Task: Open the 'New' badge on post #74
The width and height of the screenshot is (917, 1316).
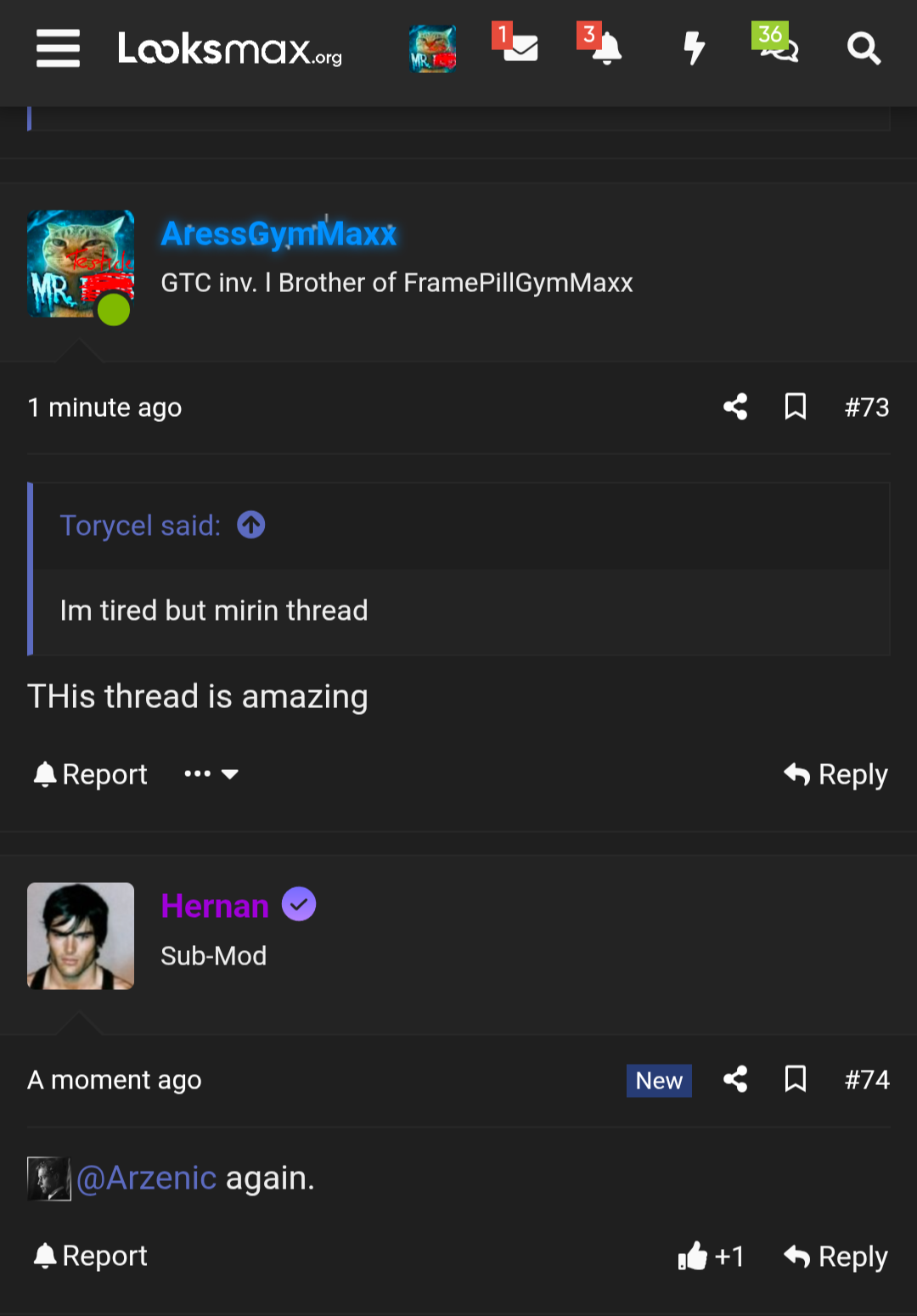Action: 659,1080
